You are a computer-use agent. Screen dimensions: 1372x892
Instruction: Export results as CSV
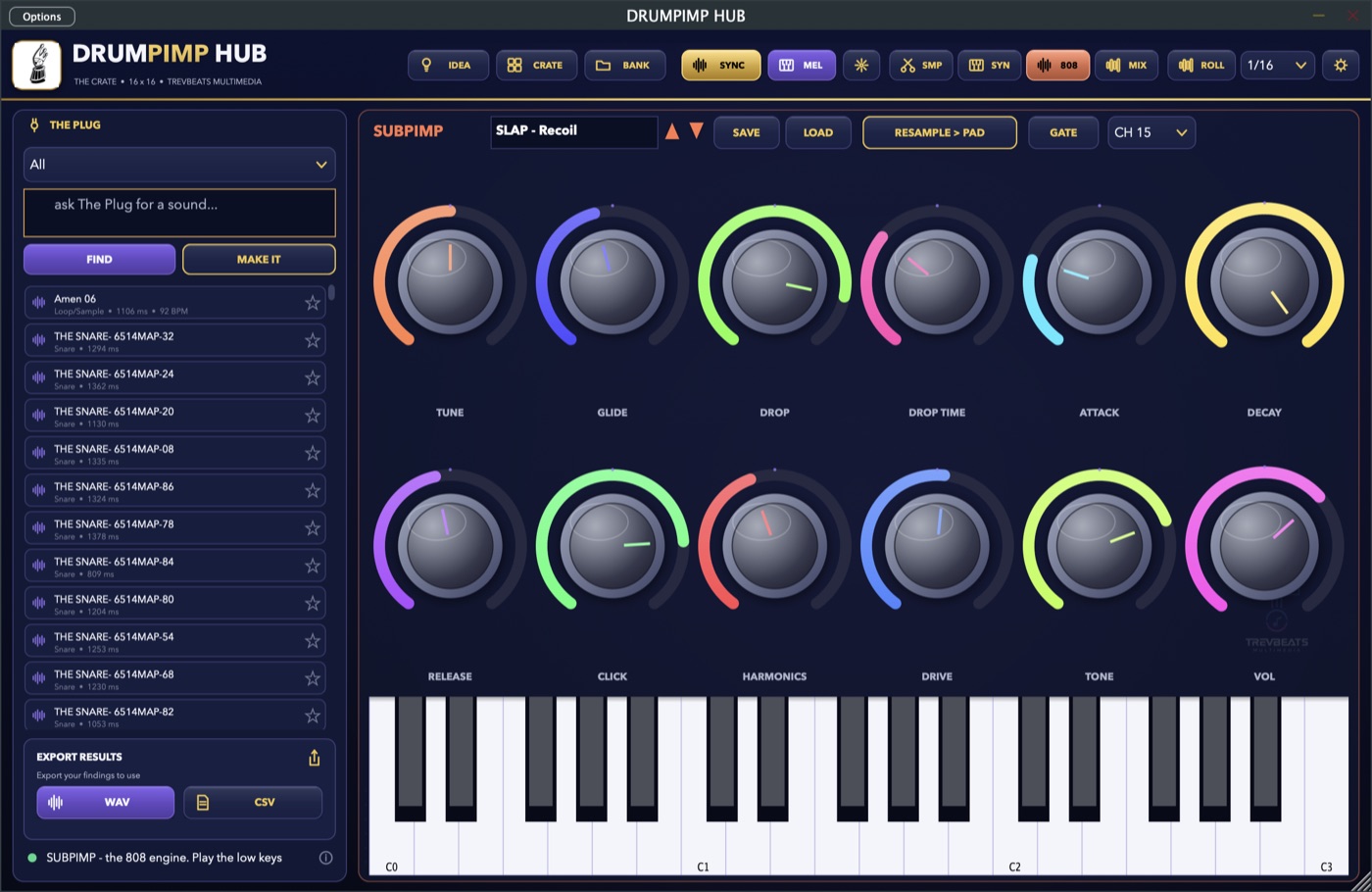pyautogui.click(x=253, y=802)
